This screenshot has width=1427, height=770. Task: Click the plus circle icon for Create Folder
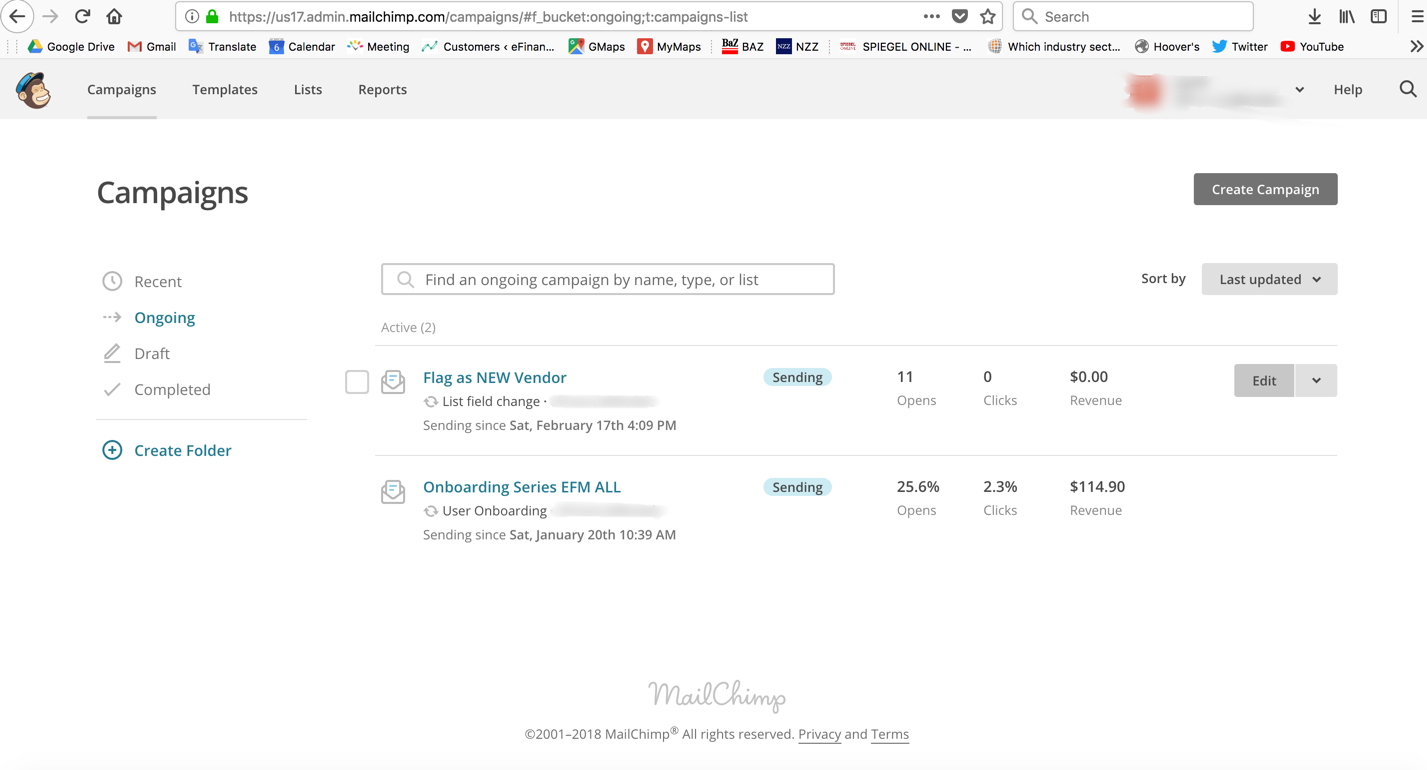(x=112, y=450)
